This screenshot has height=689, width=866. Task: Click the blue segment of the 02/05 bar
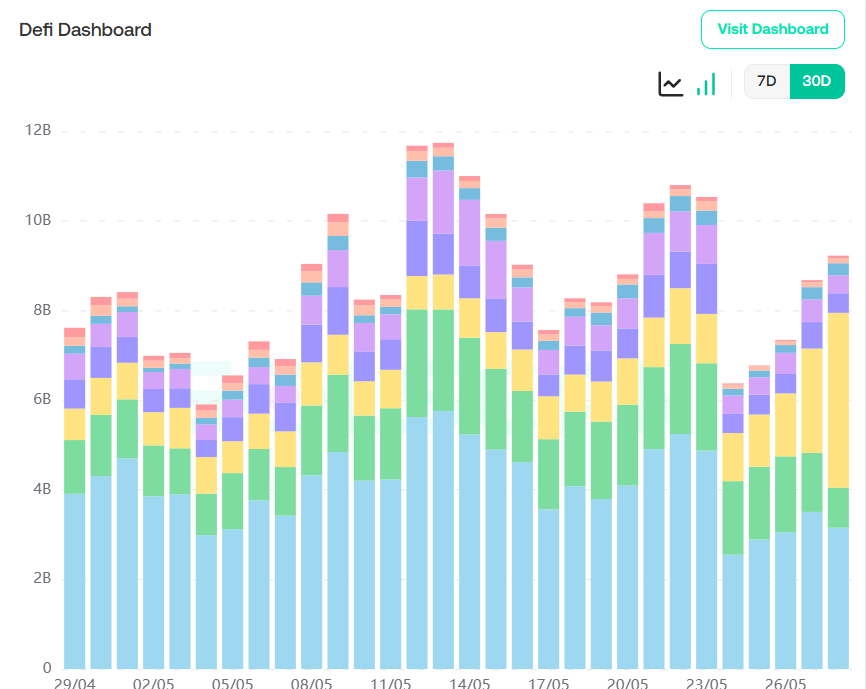(154, 582)
